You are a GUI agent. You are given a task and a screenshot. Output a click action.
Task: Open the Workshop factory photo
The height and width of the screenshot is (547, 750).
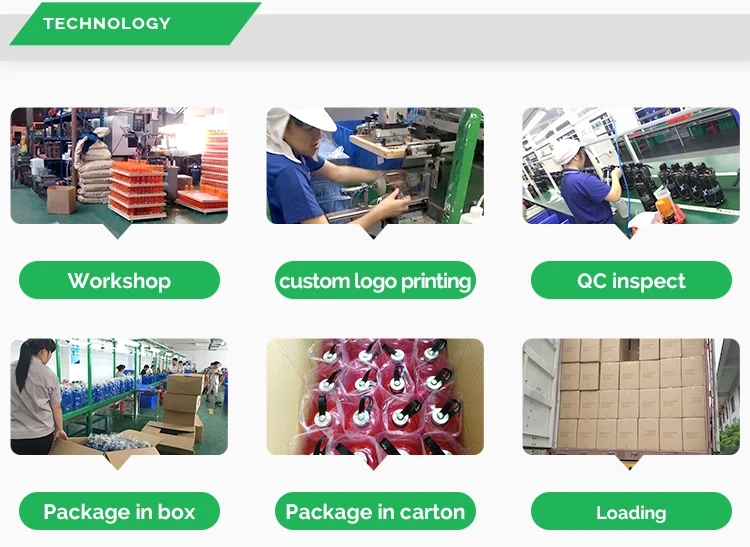tap(119, 165)
